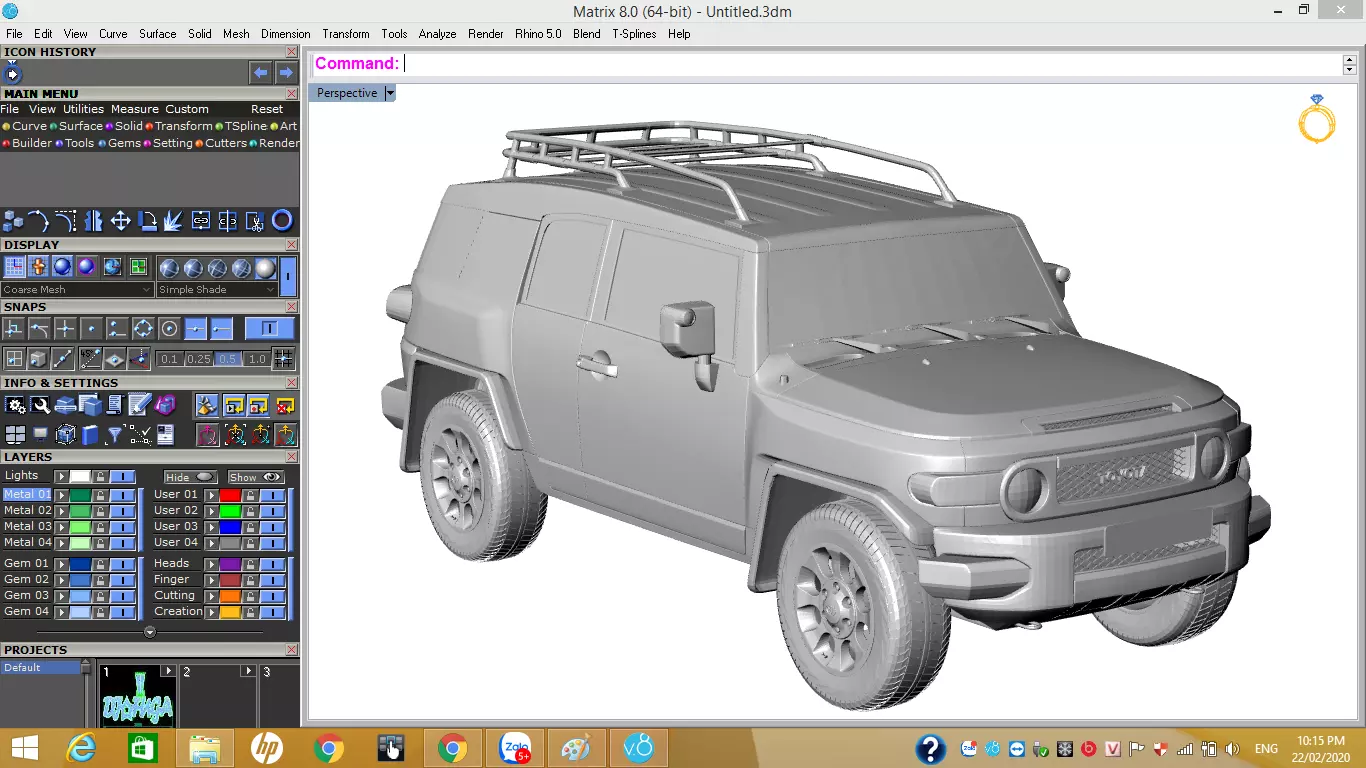Expand the User 03 layer arrow
This screenshot has height=768, width=1366.
tap(211, 527)
